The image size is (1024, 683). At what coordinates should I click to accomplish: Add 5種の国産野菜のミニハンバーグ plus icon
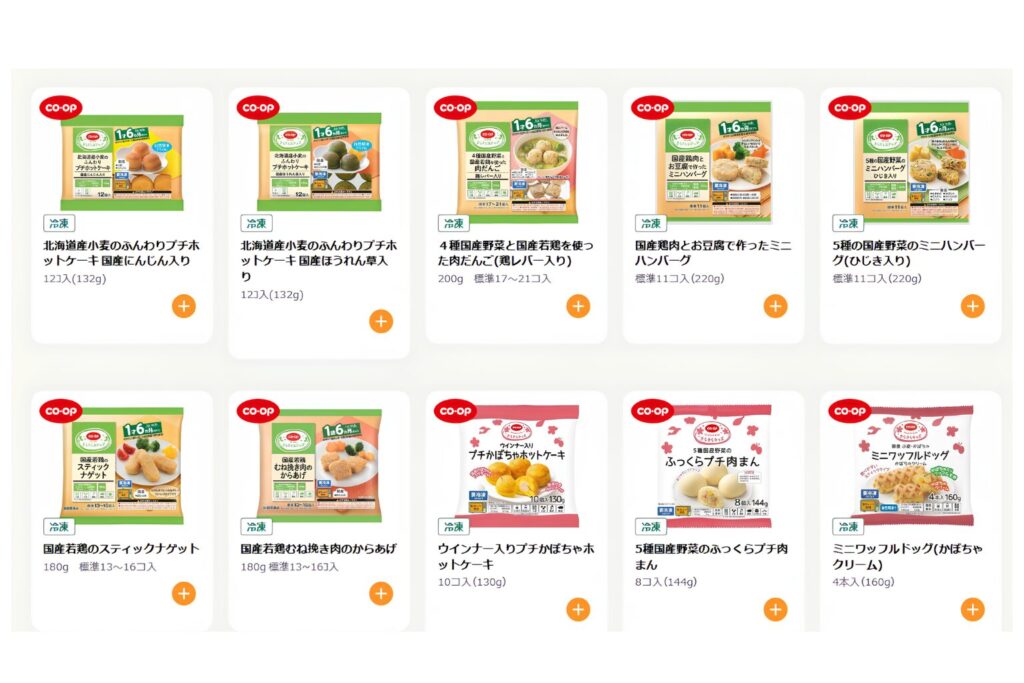[x=972, y=306]
